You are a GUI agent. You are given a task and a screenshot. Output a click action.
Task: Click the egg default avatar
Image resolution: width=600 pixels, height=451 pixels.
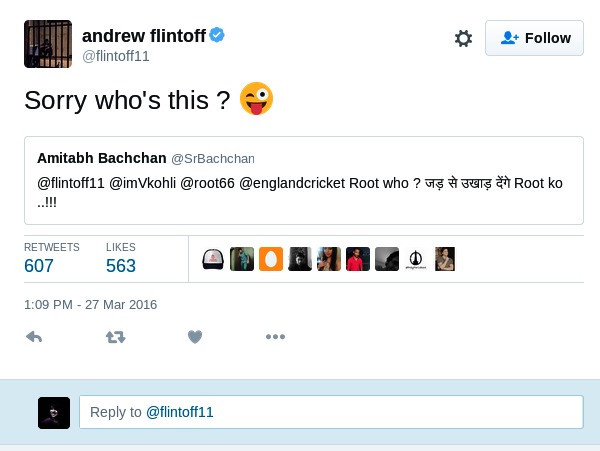tap(271, 259)
